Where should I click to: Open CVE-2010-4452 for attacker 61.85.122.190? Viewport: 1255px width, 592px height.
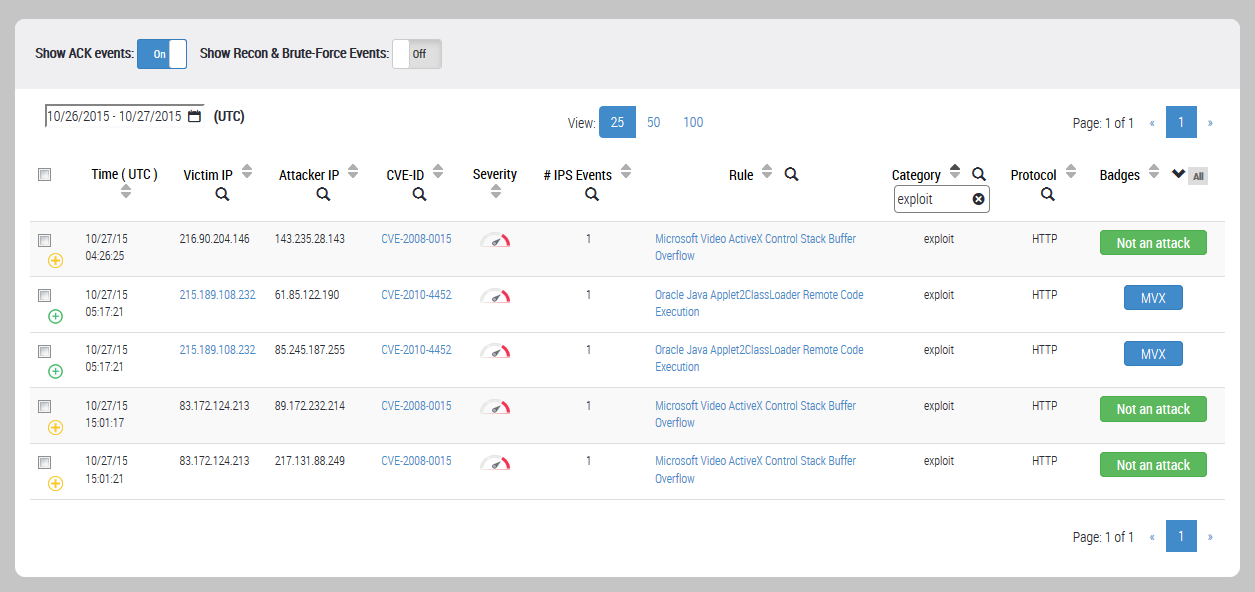click(x=416, y=295)
